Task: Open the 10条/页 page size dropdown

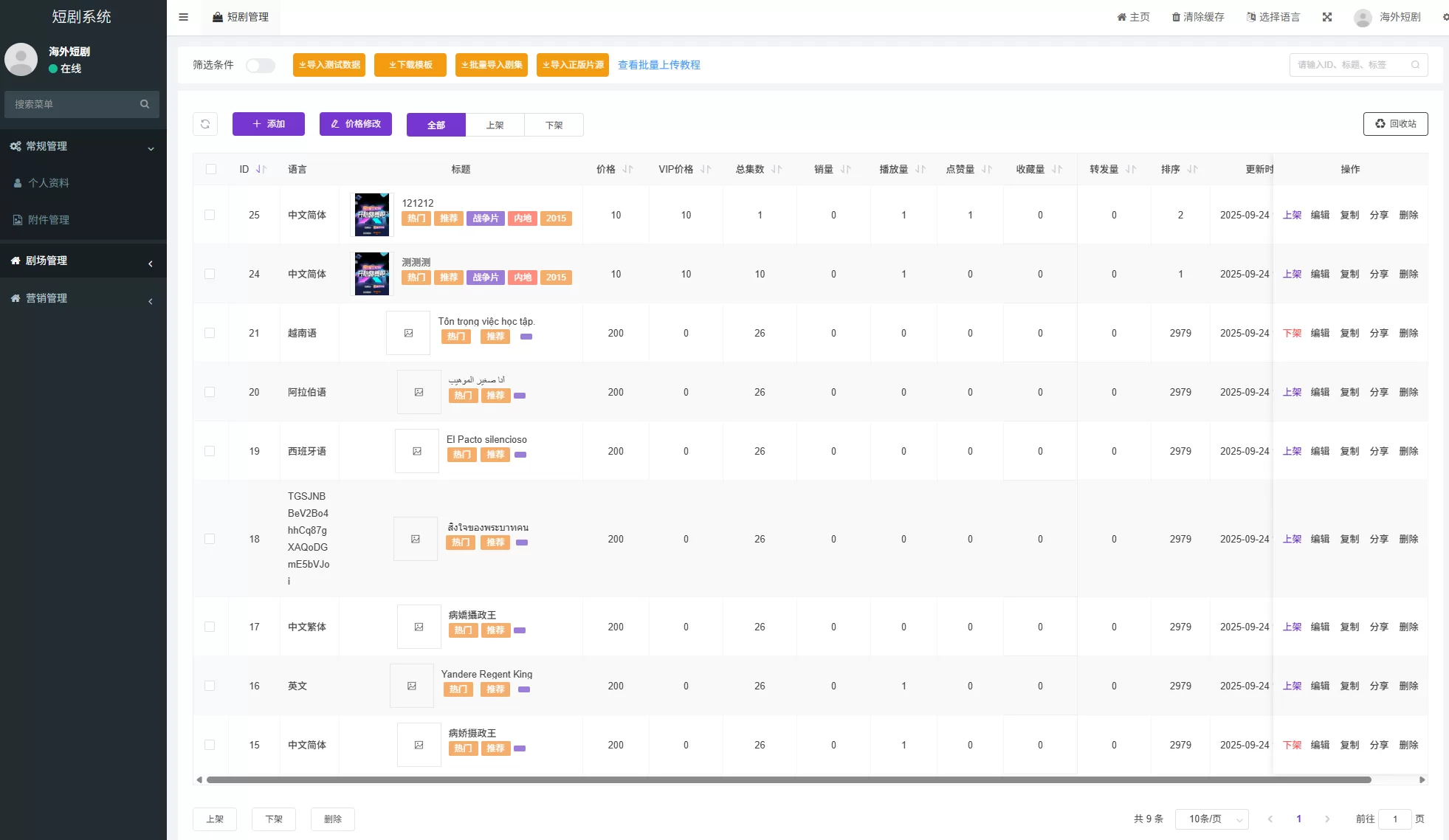Action: coord(1211,819)
